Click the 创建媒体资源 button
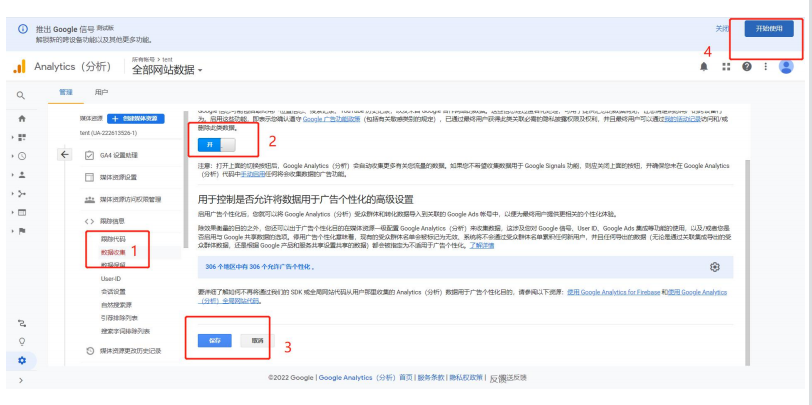Viewport: 812px width, 405px height. pyautogui.click(x=136, y=119)
